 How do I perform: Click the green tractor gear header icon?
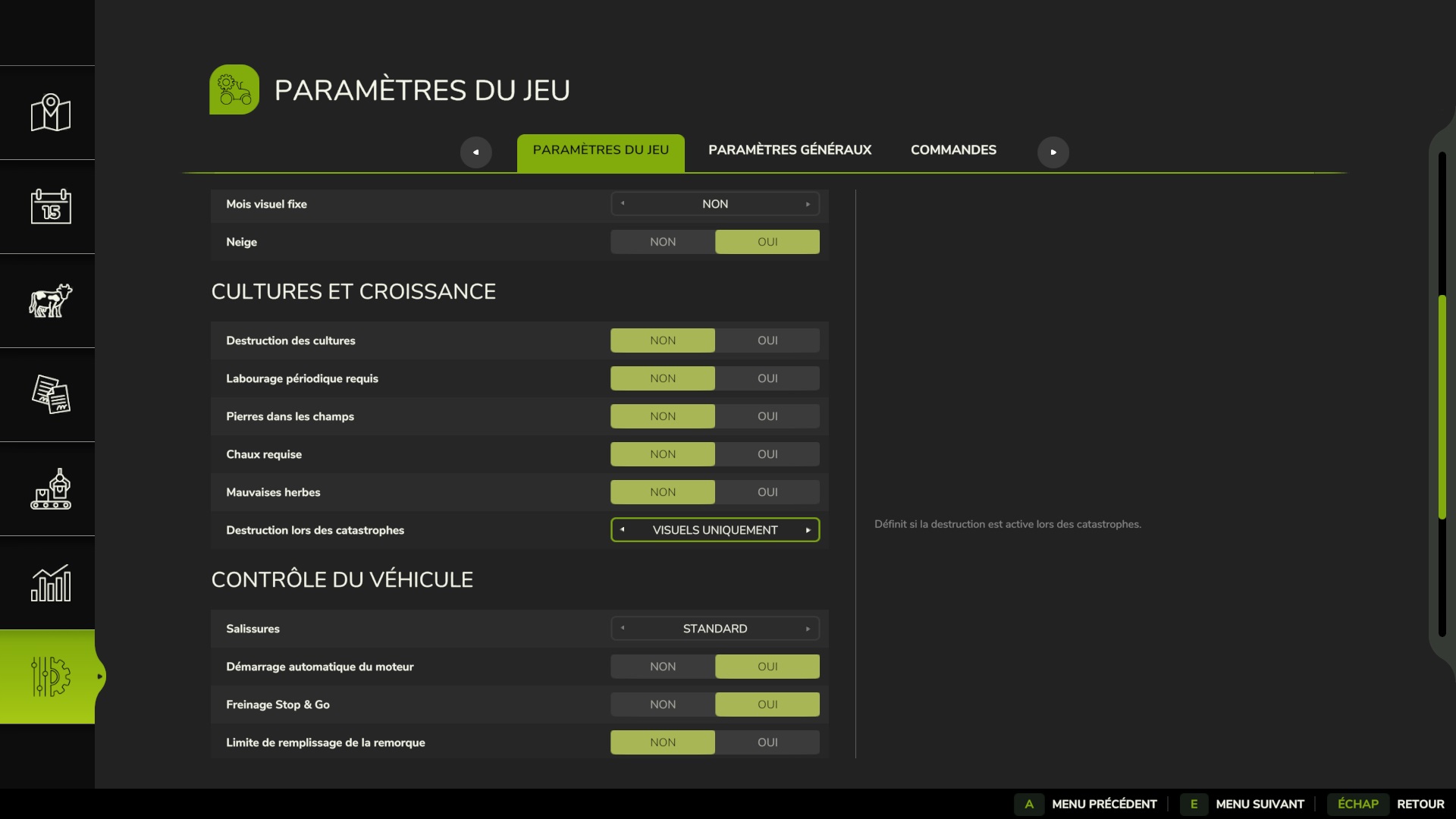(x=234, y=89)
